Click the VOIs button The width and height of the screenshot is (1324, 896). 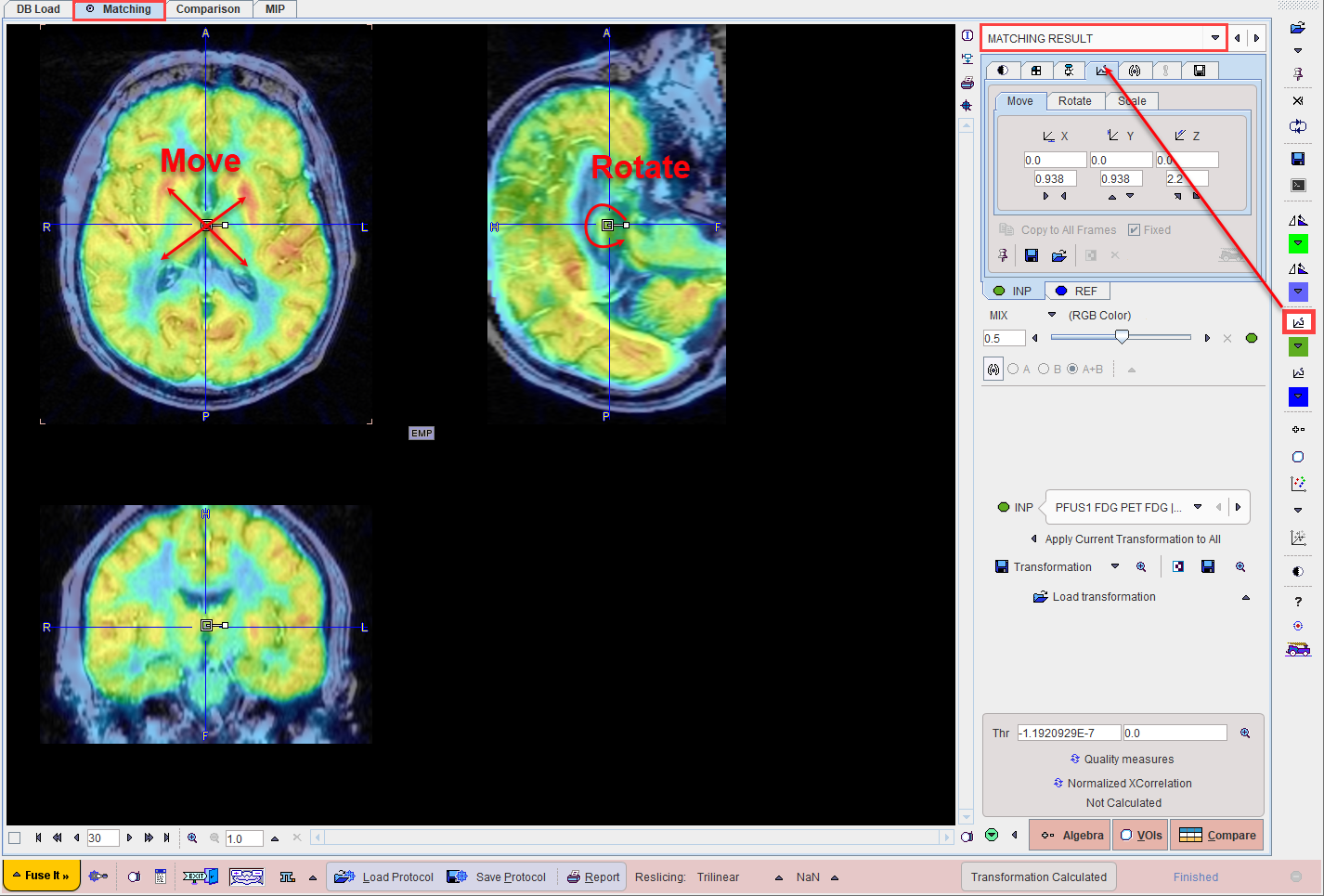pos(1141,835)
